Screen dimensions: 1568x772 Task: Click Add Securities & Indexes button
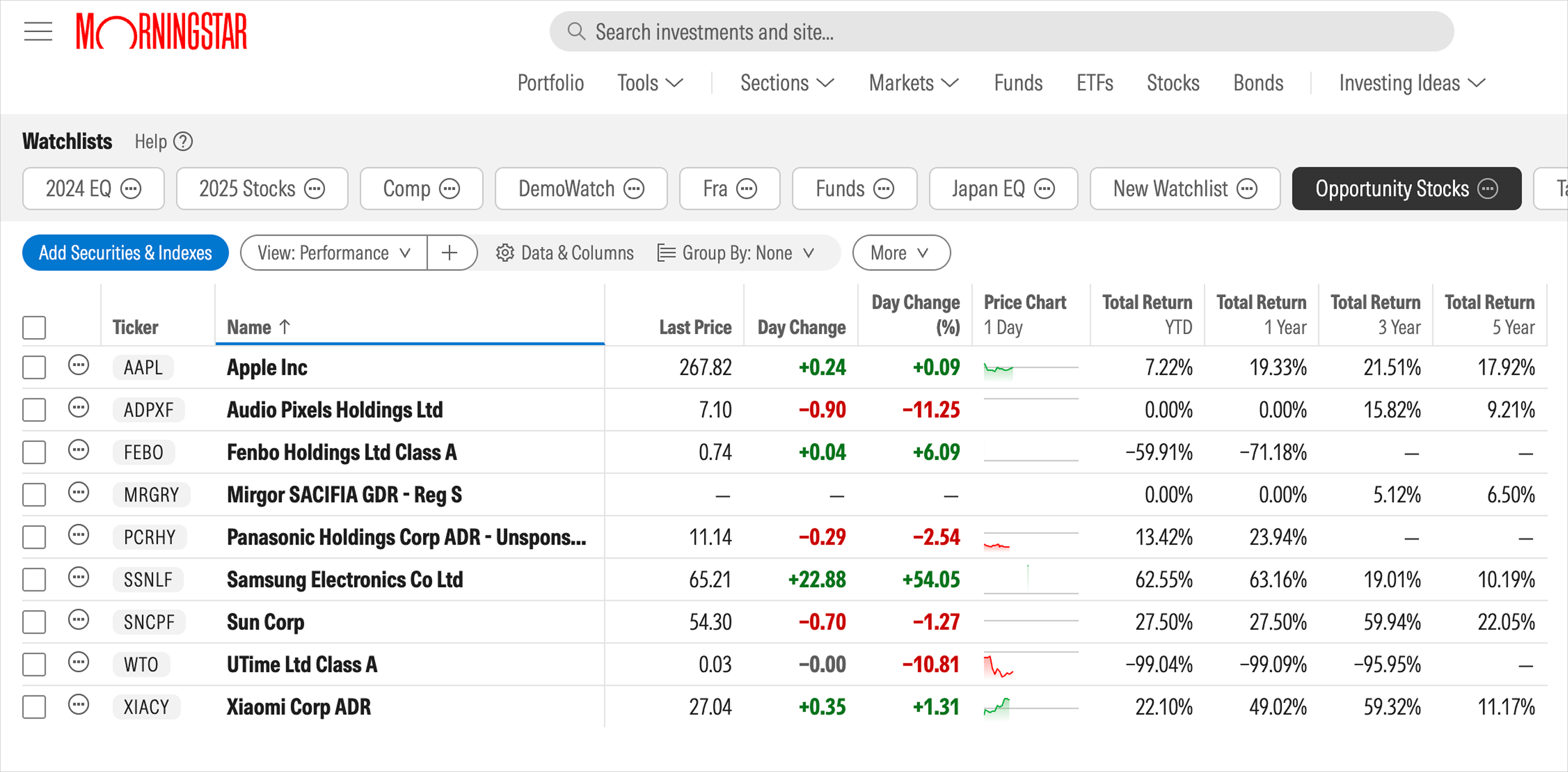click(x=125, y=253)
